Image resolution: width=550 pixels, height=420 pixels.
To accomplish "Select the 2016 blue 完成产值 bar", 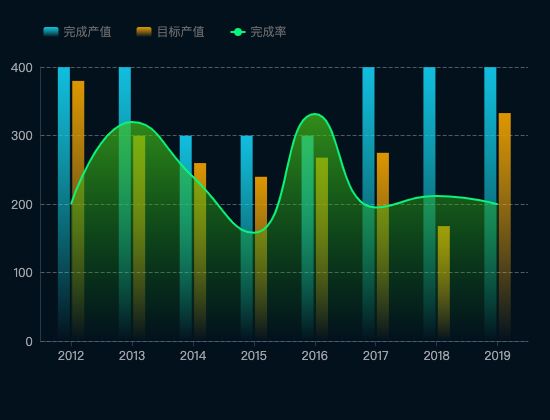I will click(x=308, y=238).
